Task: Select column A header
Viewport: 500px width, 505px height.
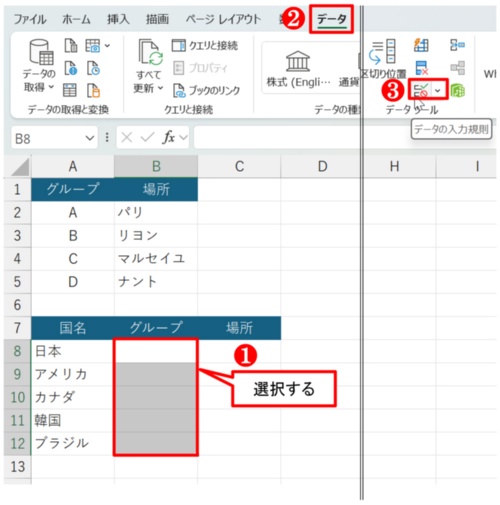Action: coord(73,166)
